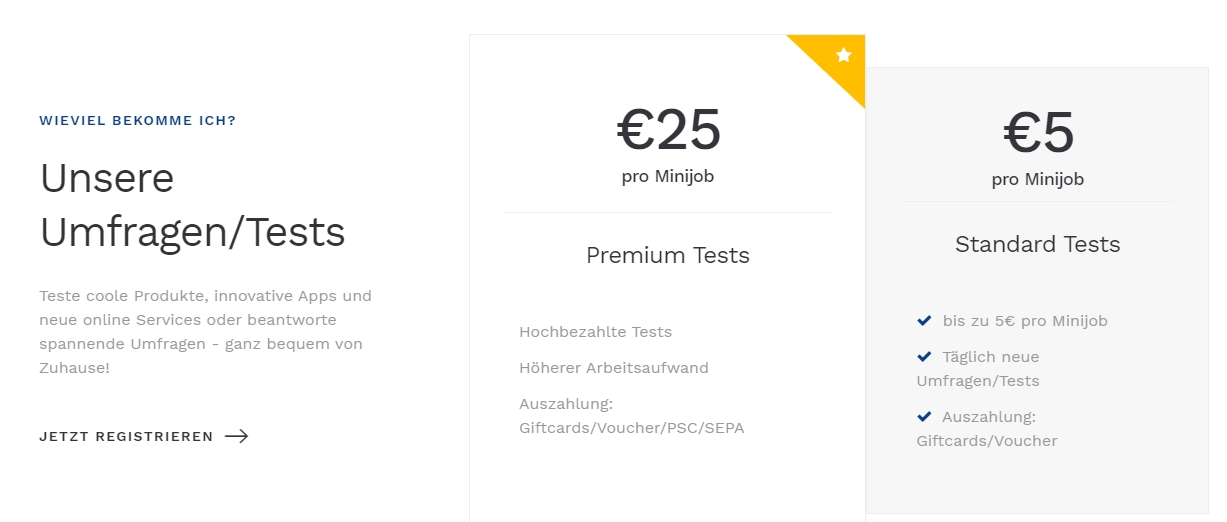The width and height of the screenshot is (1227, 522).
Task: Click the Giftcards/Voucher/PSC/SEPA payout text
Action: [632, 428]
